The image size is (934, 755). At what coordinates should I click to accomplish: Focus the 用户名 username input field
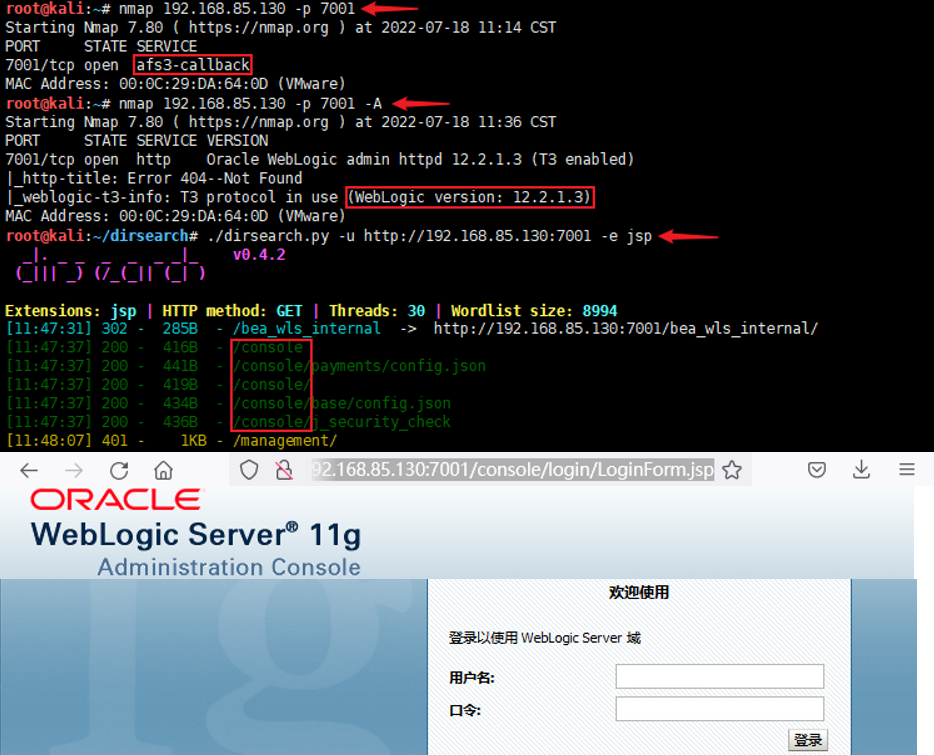click(720, 676)
